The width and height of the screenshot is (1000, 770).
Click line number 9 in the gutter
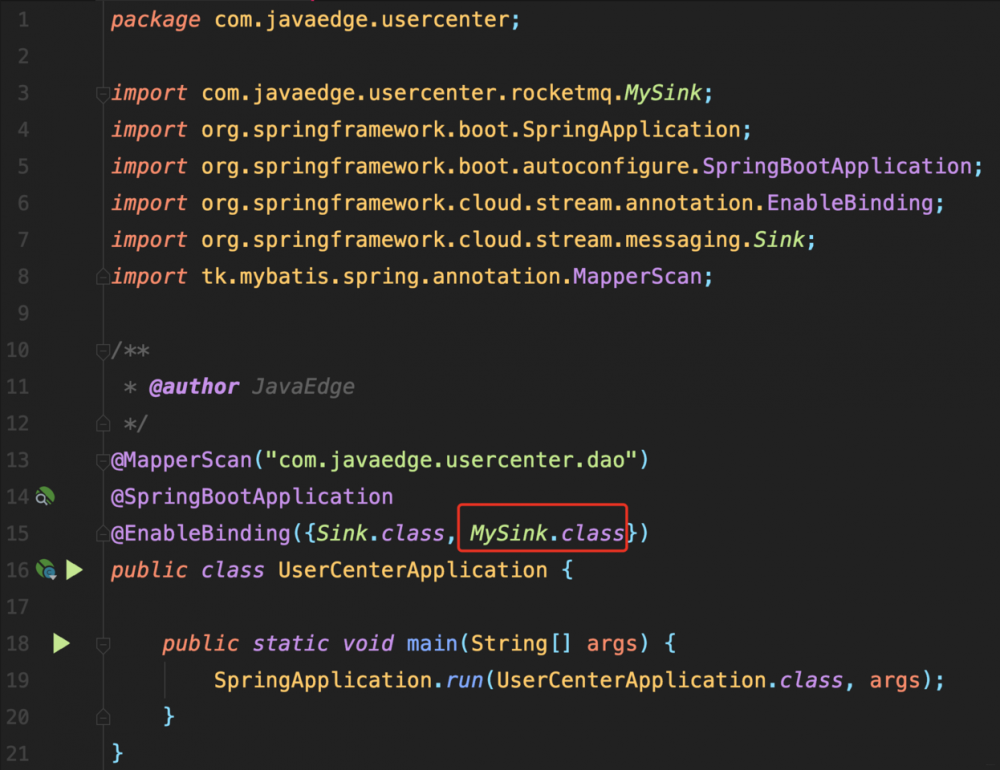tap(23, 313)
